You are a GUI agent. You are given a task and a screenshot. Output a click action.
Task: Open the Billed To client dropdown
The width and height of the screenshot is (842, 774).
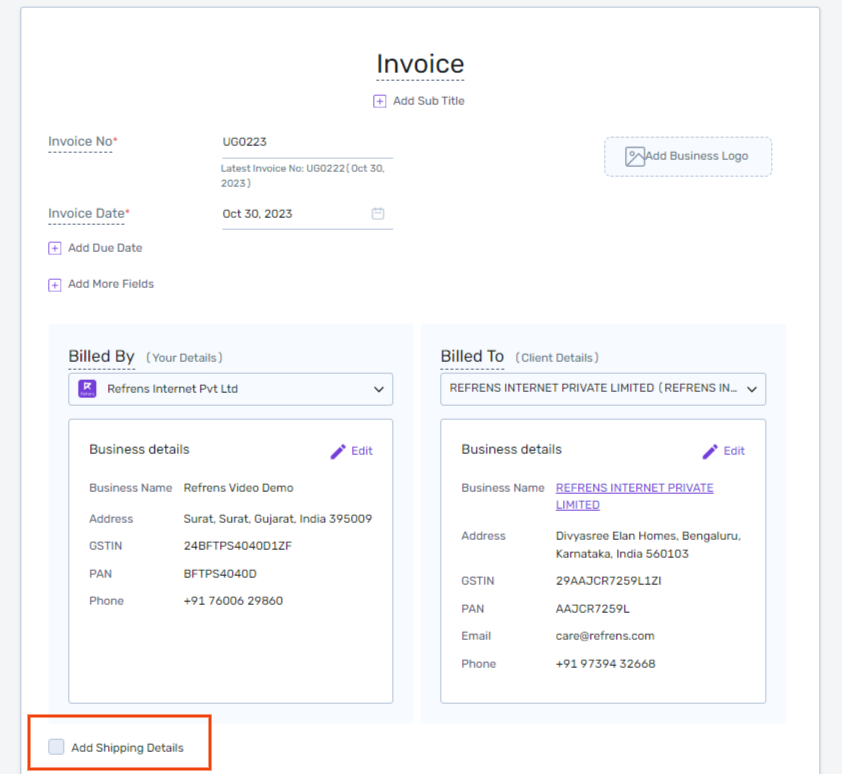coord(603,389)
